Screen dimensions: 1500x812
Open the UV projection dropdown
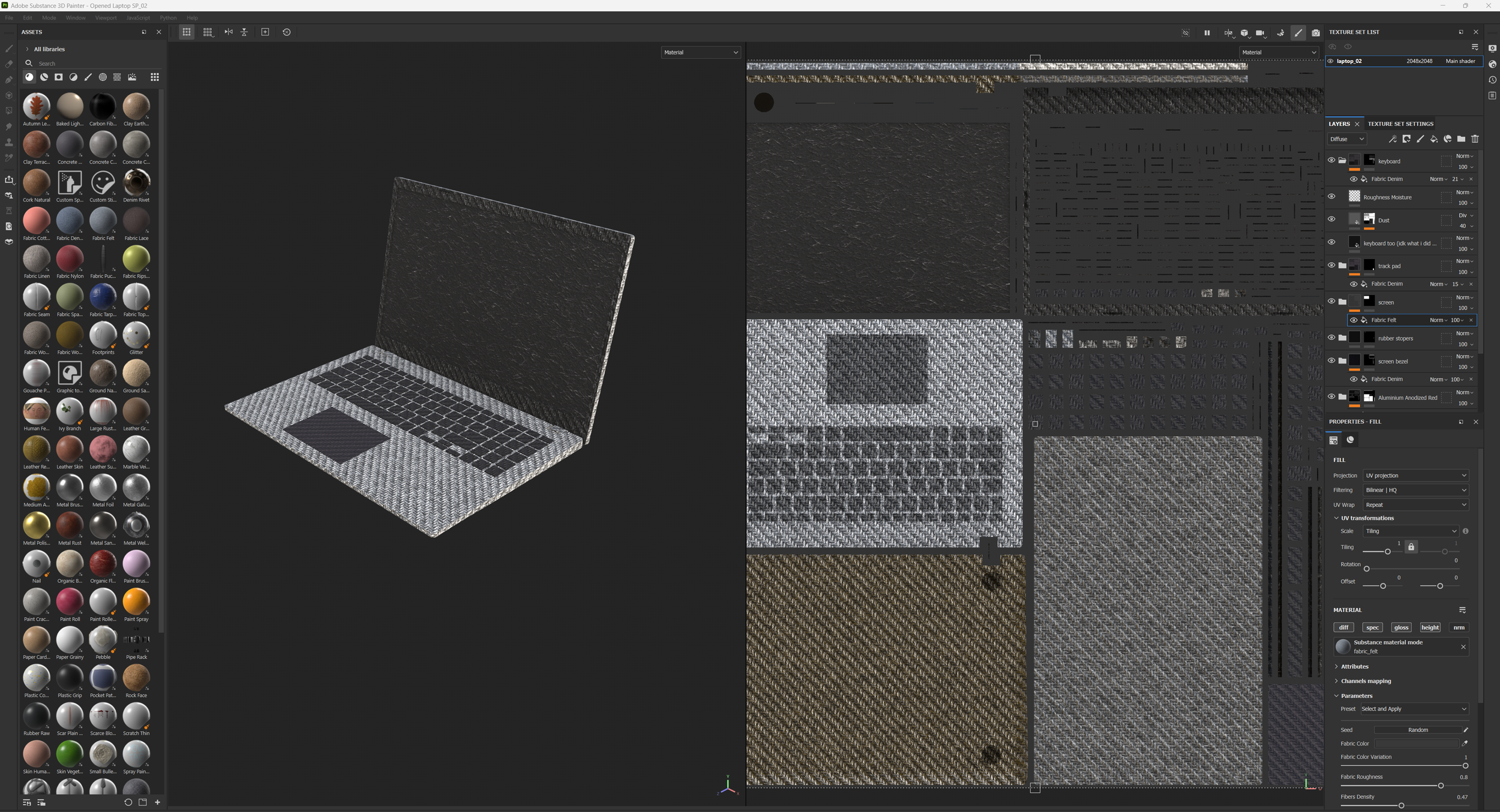coord(1415,476)
